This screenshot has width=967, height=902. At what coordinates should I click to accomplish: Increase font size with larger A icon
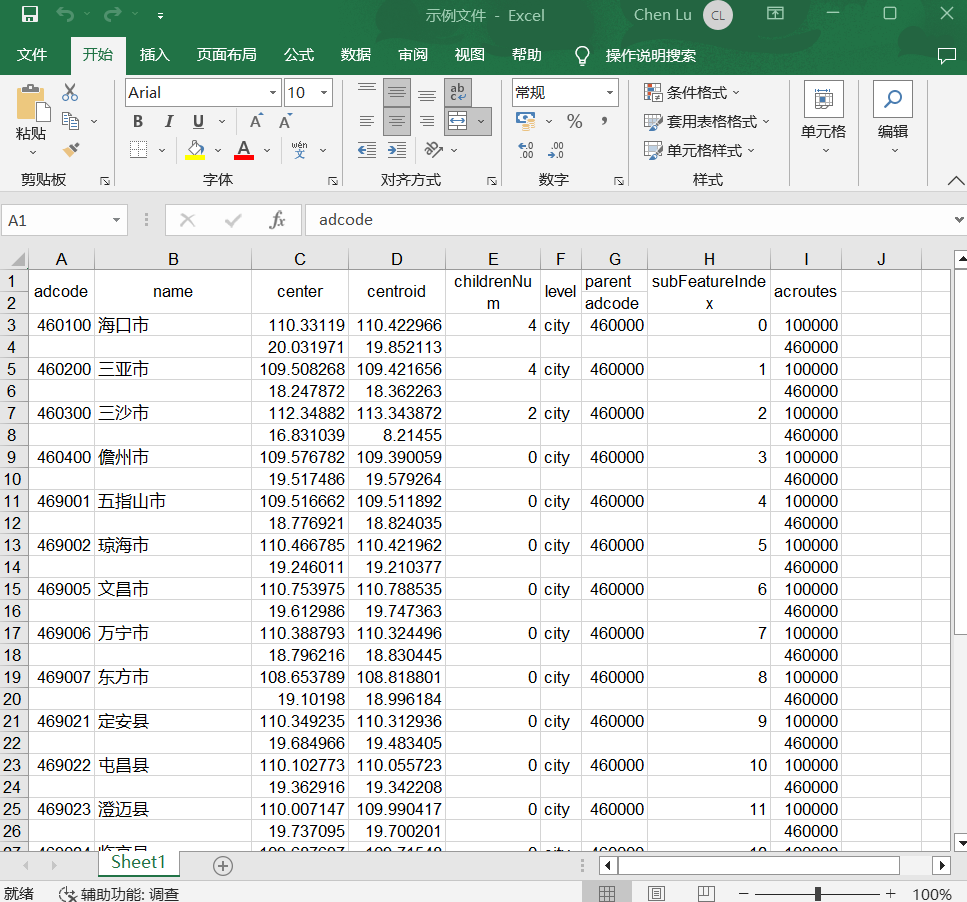pyautogui.click(x=256, y=121)
